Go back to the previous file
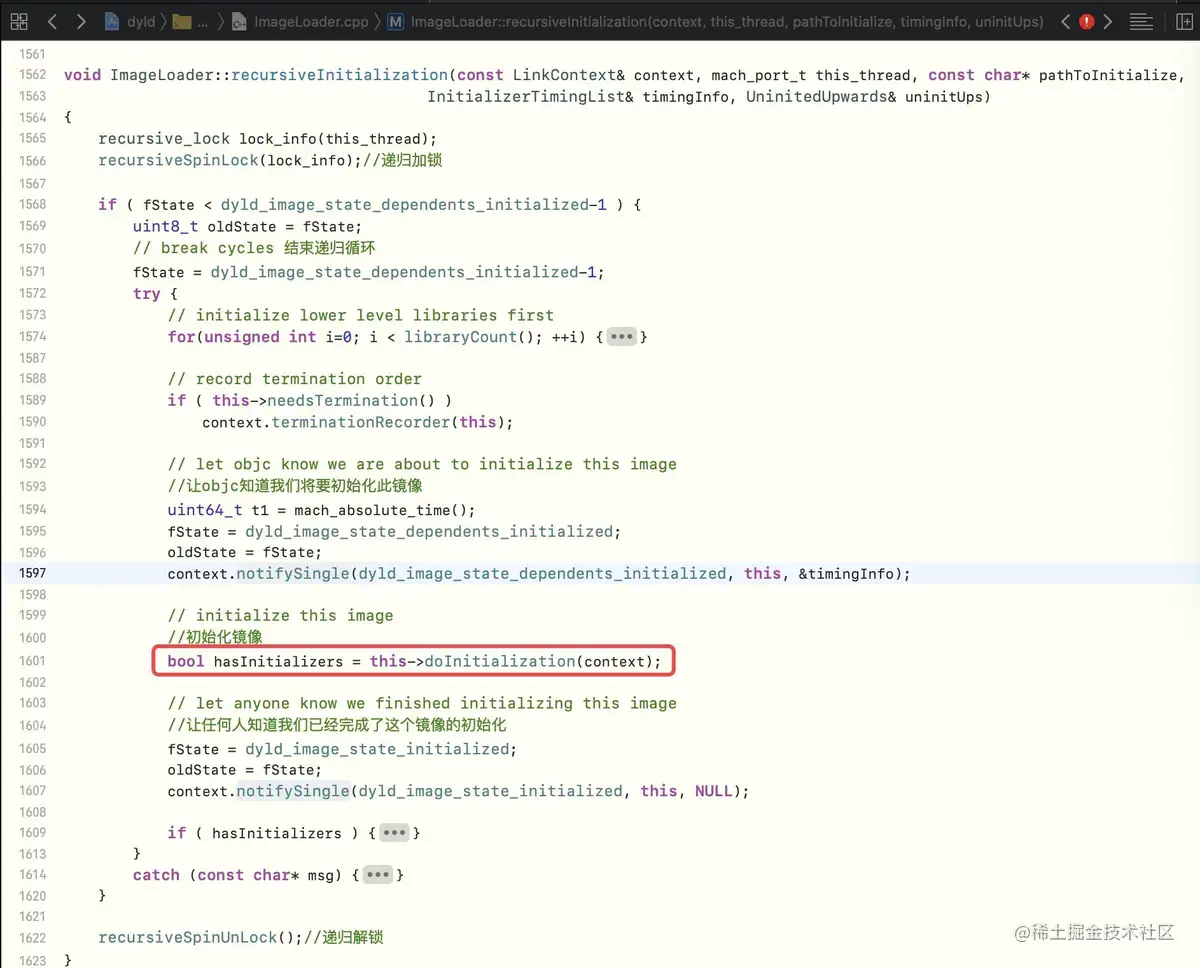Screen dimensions: 1200x968 click(52, 21)
